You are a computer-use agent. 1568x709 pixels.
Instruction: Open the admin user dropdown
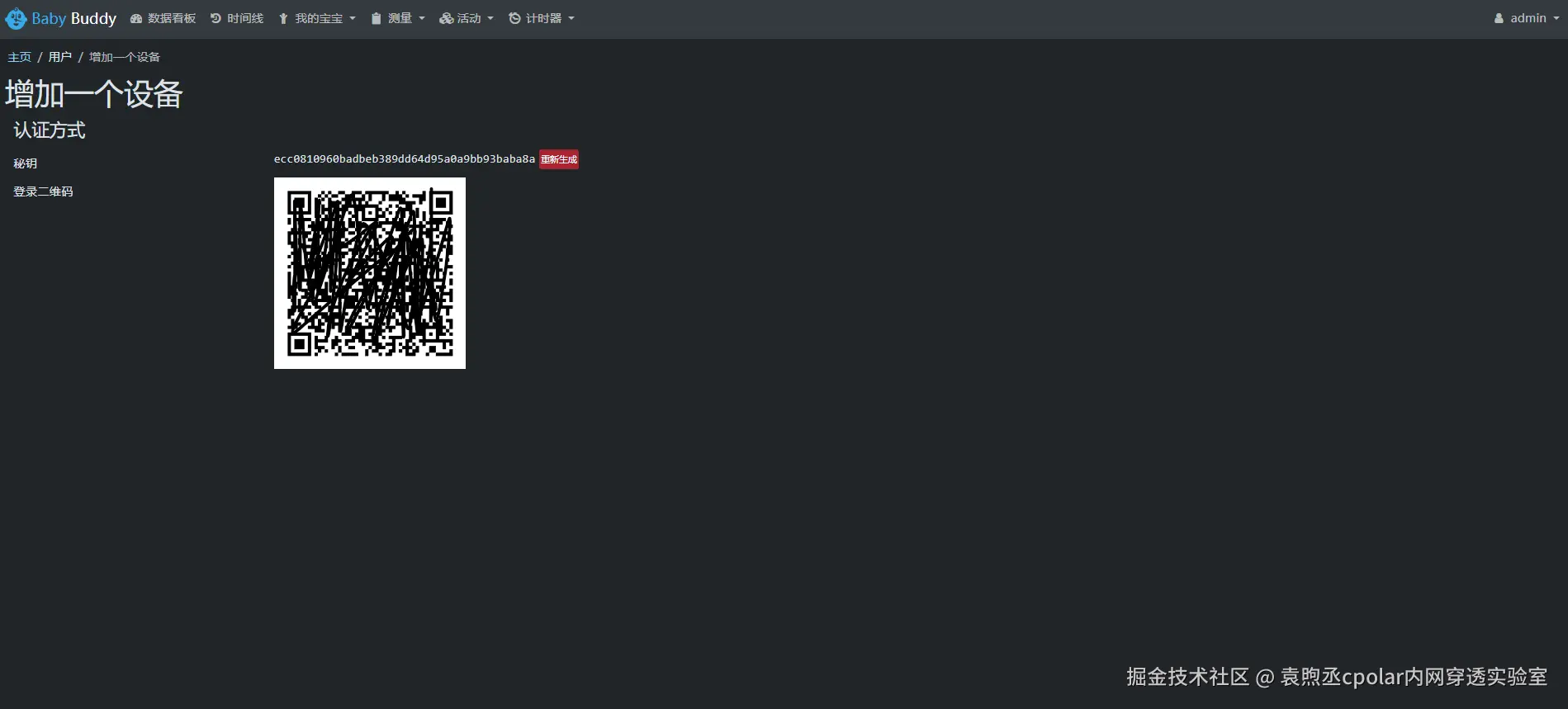(x=1527, y=18)
